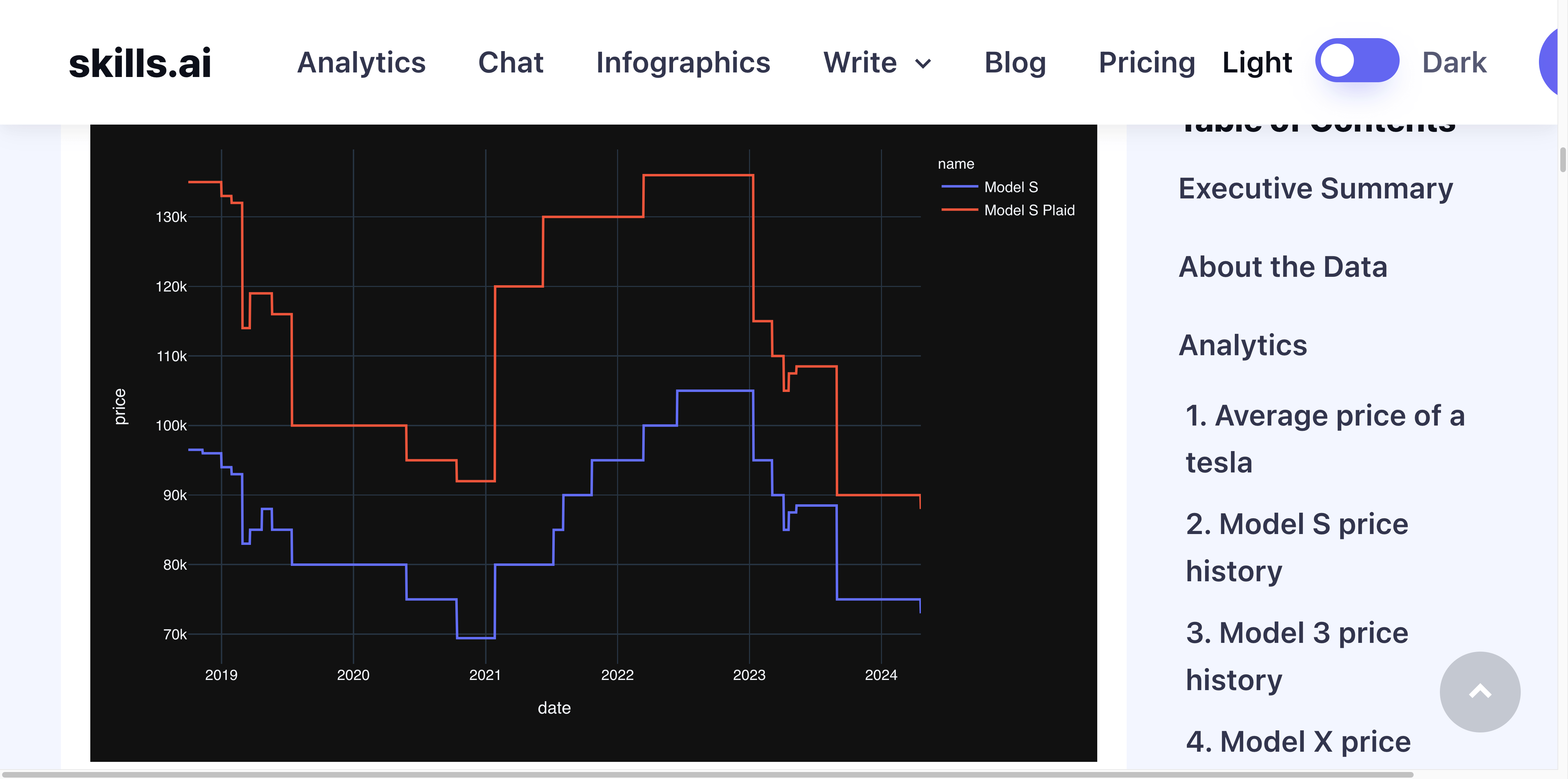Toggle the Light/Dark theme switch
This screenshot has width=1568, height=779.
(1357, 61)
